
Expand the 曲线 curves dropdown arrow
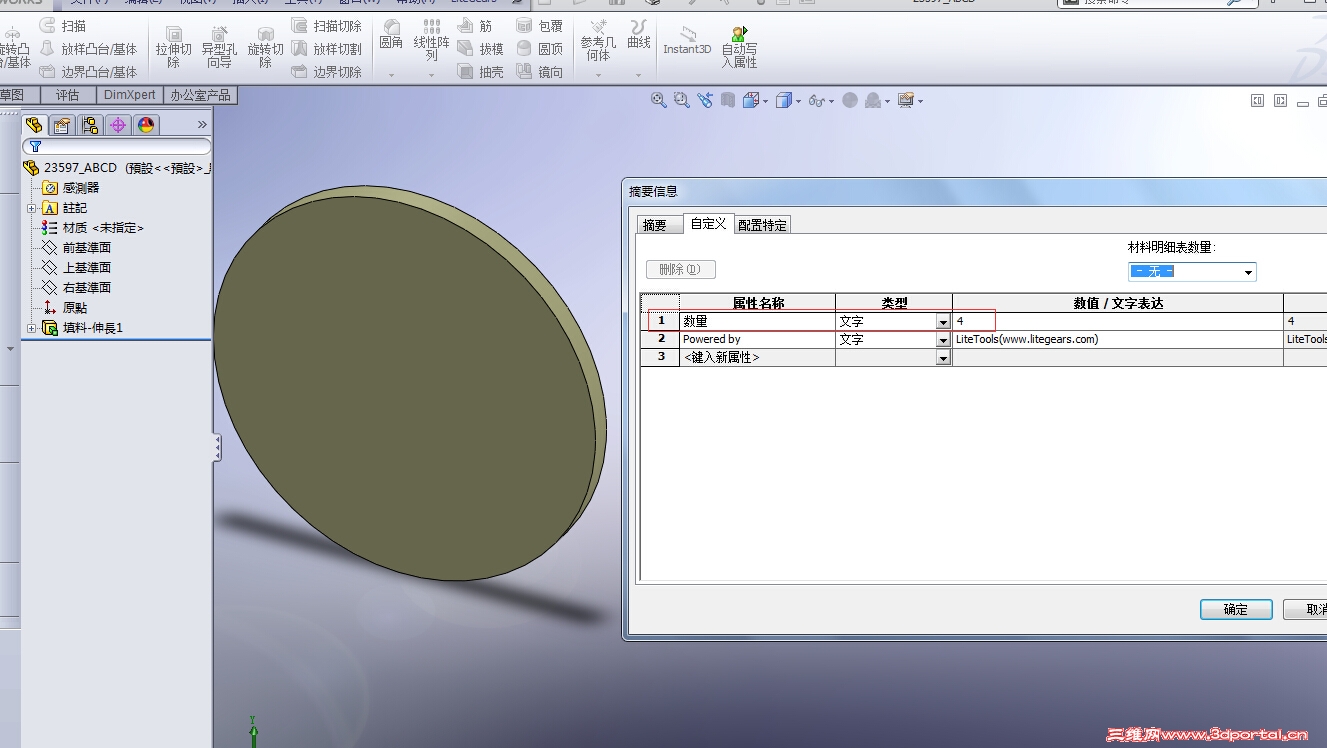coord(639,75)
